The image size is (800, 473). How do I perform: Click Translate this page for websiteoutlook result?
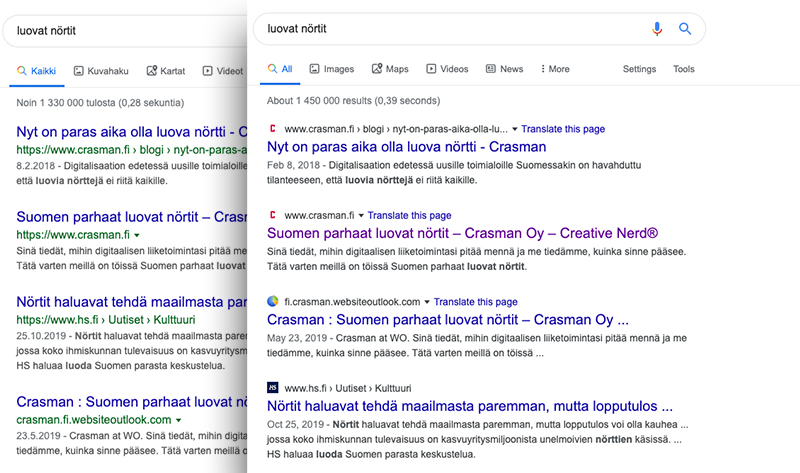476,302
